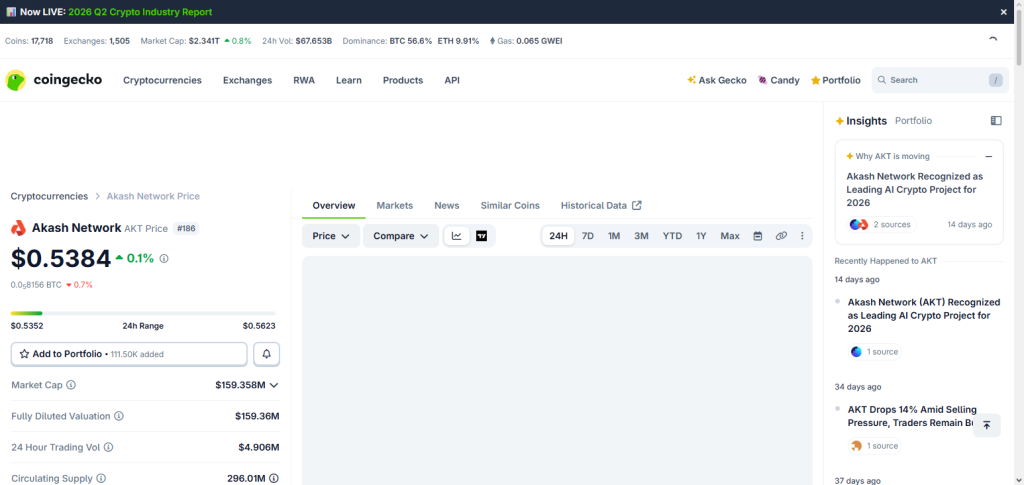The image size is (1024, 485).
Task: Open the Exchanges menu
Action: pyautogui.click(x=248, y=80)
